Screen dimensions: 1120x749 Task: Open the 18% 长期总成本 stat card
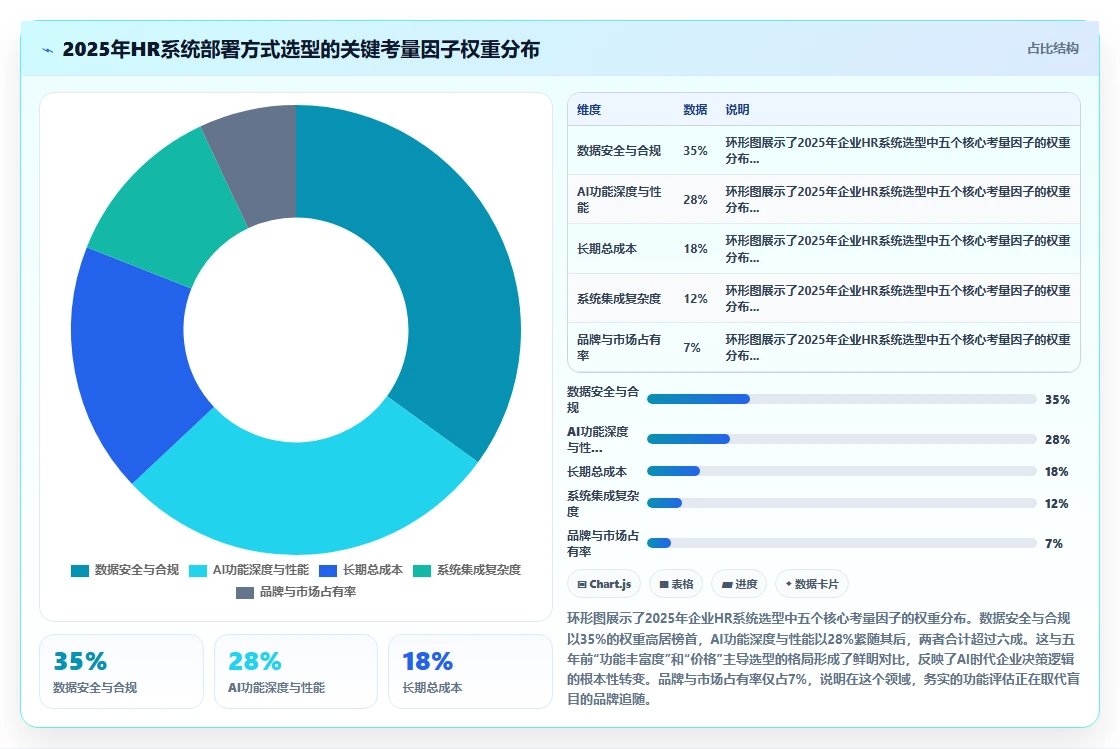(470, 671)
